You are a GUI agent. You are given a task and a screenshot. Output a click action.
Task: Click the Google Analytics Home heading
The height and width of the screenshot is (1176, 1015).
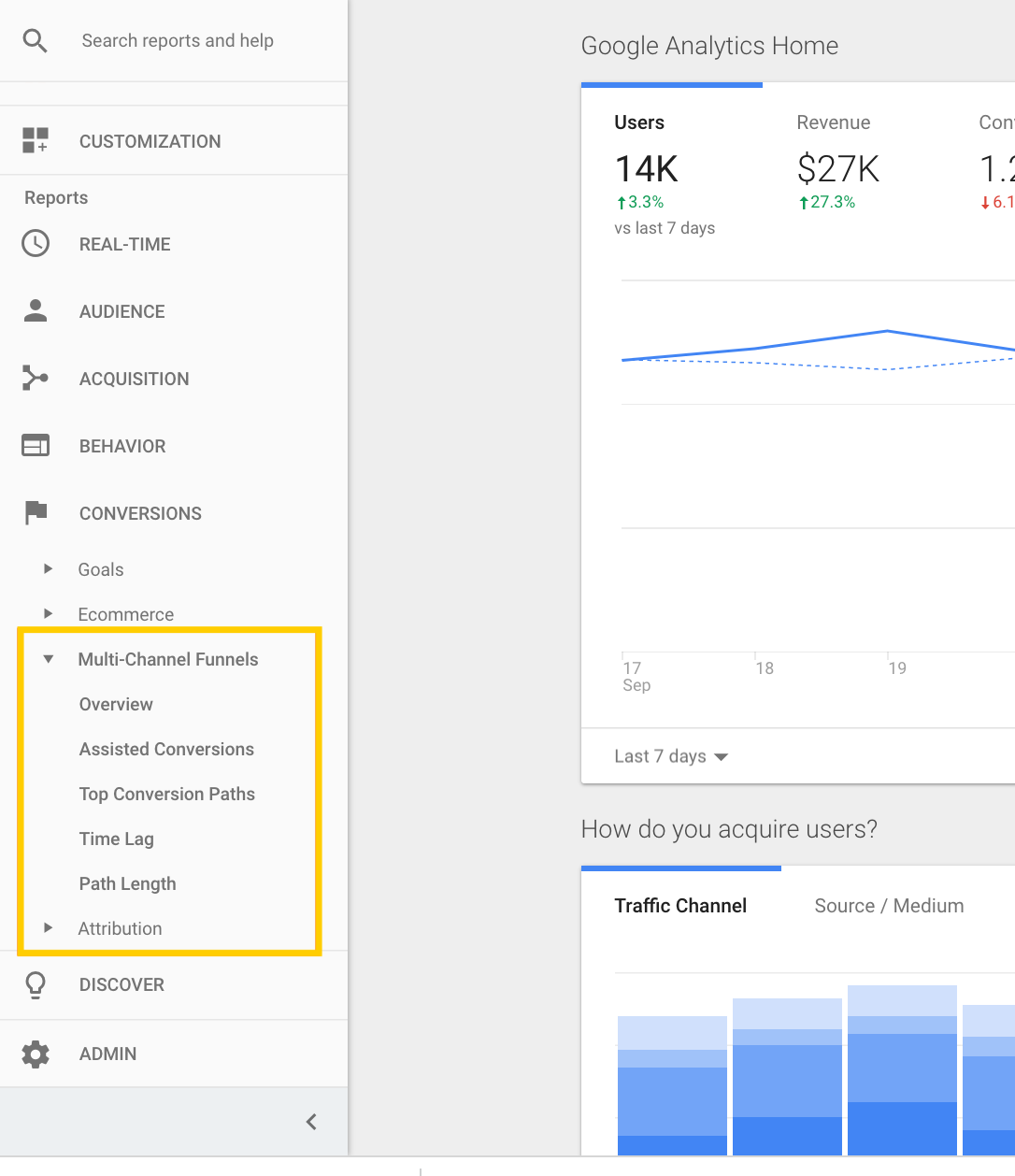709,46
